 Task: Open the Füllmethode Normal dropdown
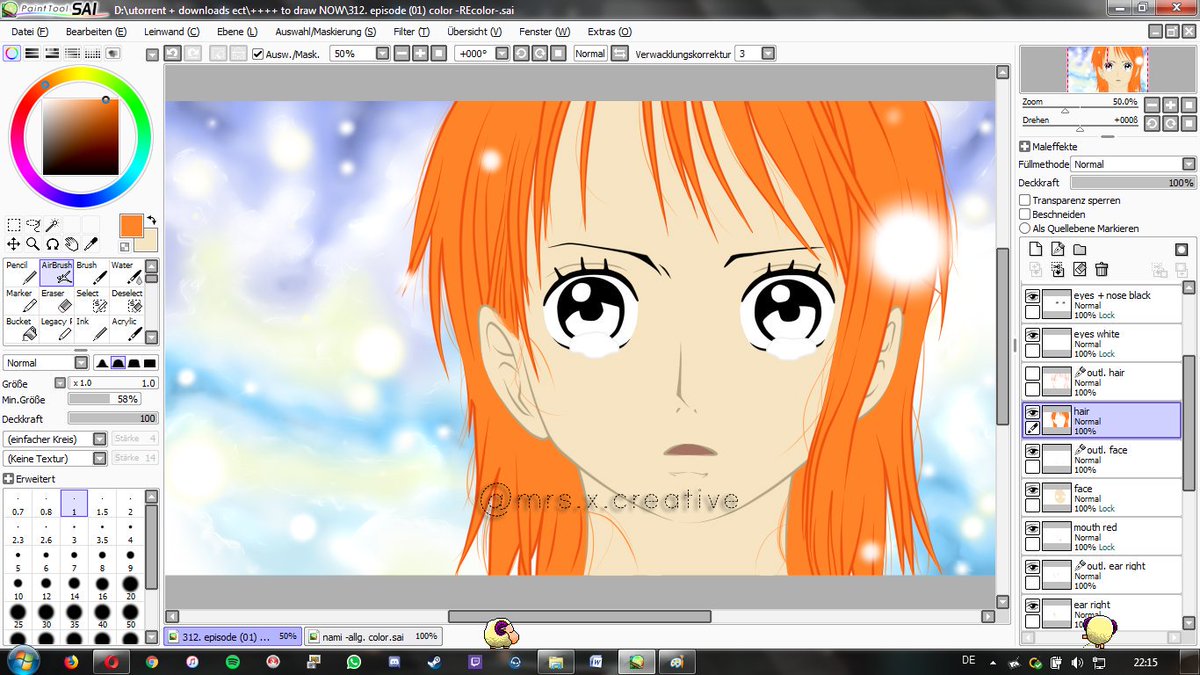pyautogui.click(x=1188, y=164)
